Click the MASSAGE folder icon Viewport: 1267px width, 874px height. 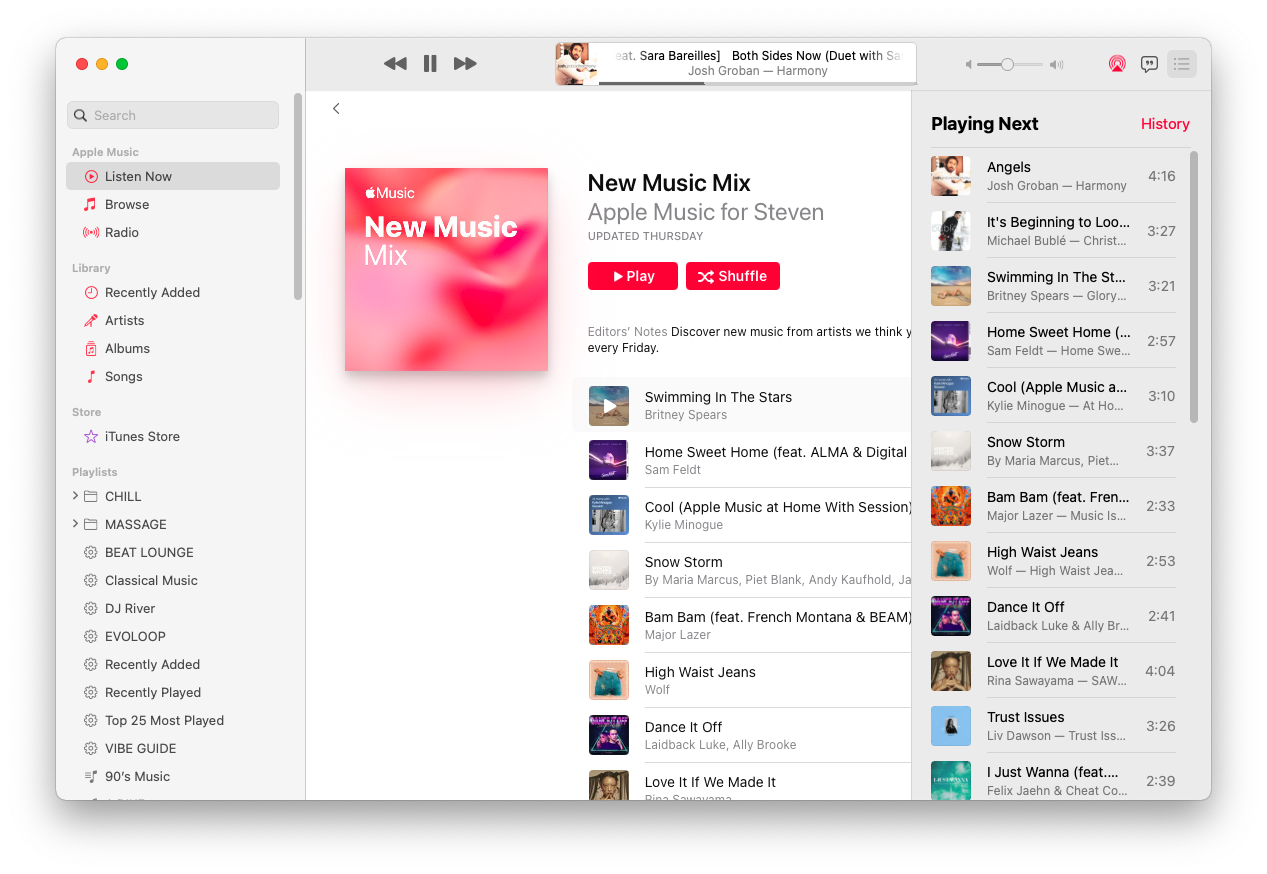91,524
